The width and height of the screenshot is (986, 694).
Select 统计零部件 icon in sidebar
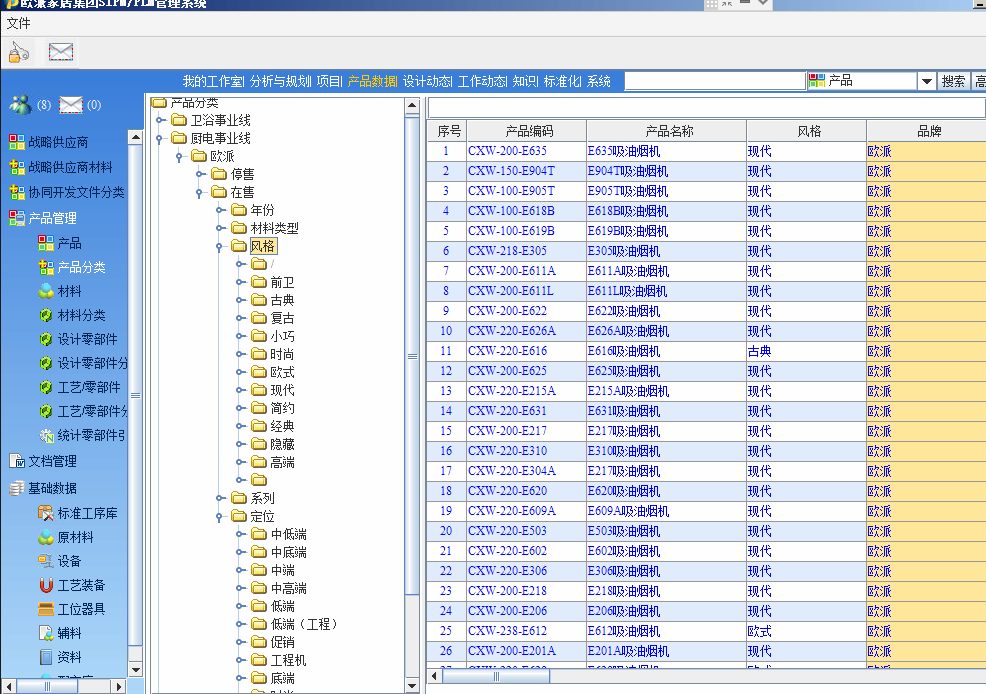click(x=45, y=435)
